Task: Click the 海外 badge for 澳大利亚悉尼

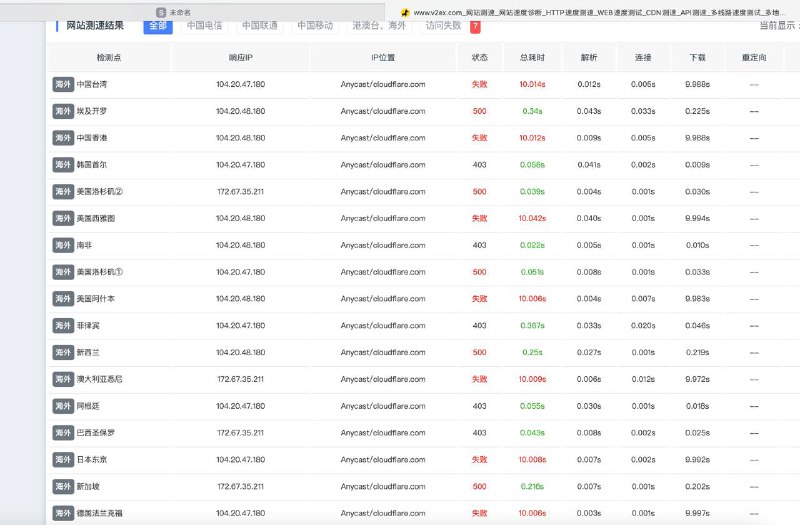Action: pos(63,379)
